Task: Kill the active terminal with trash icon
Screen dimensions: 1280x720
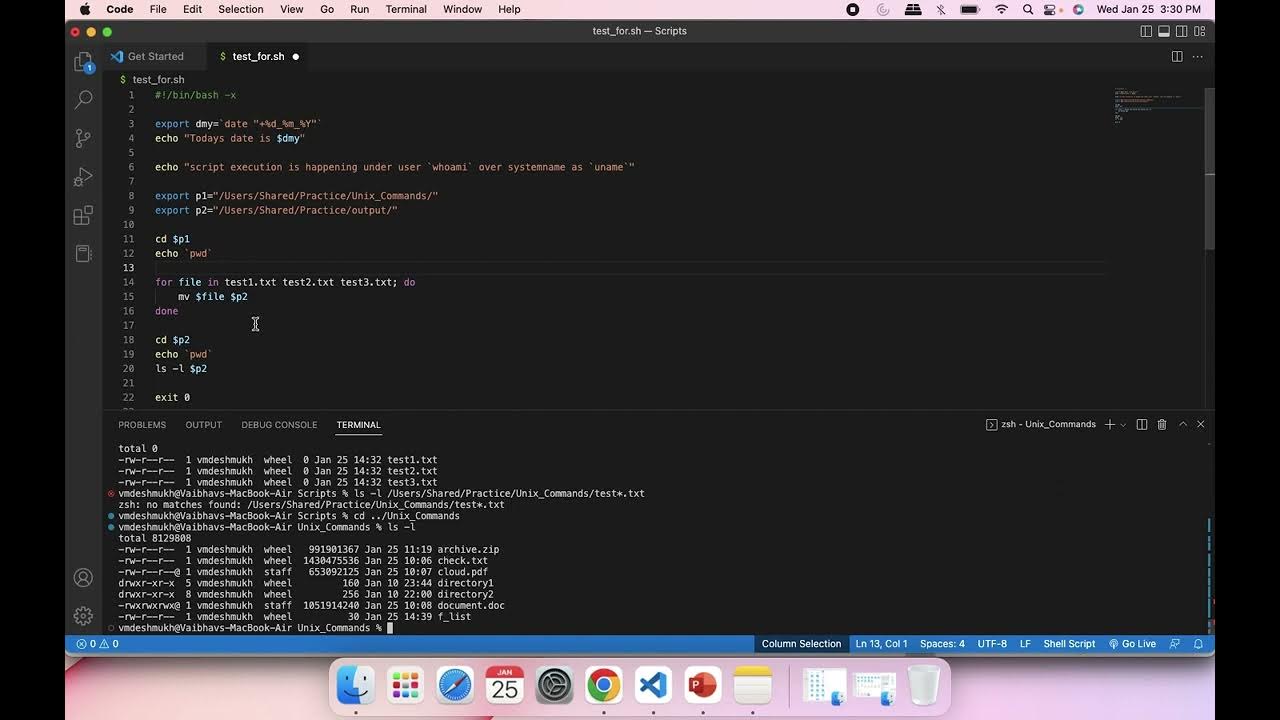Action: click(1161, 424)
